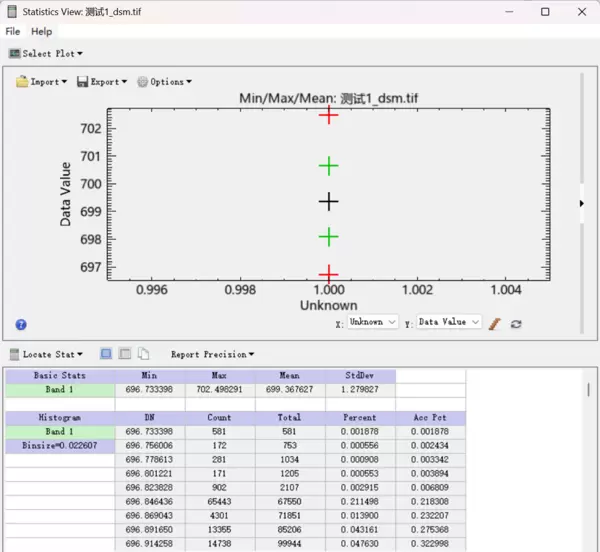Open the Select Plot dropdown
This screenshot has height=552, width=600.
pos(46,54)
